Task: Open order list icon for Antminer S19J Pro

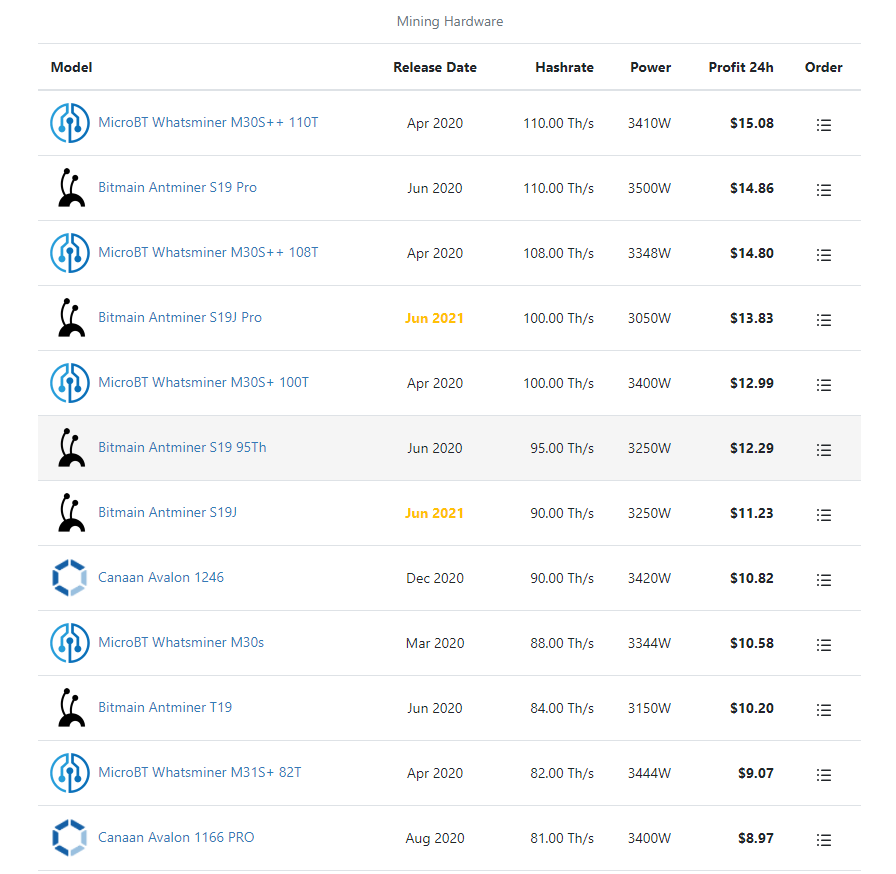Action: tap(823, 320)
